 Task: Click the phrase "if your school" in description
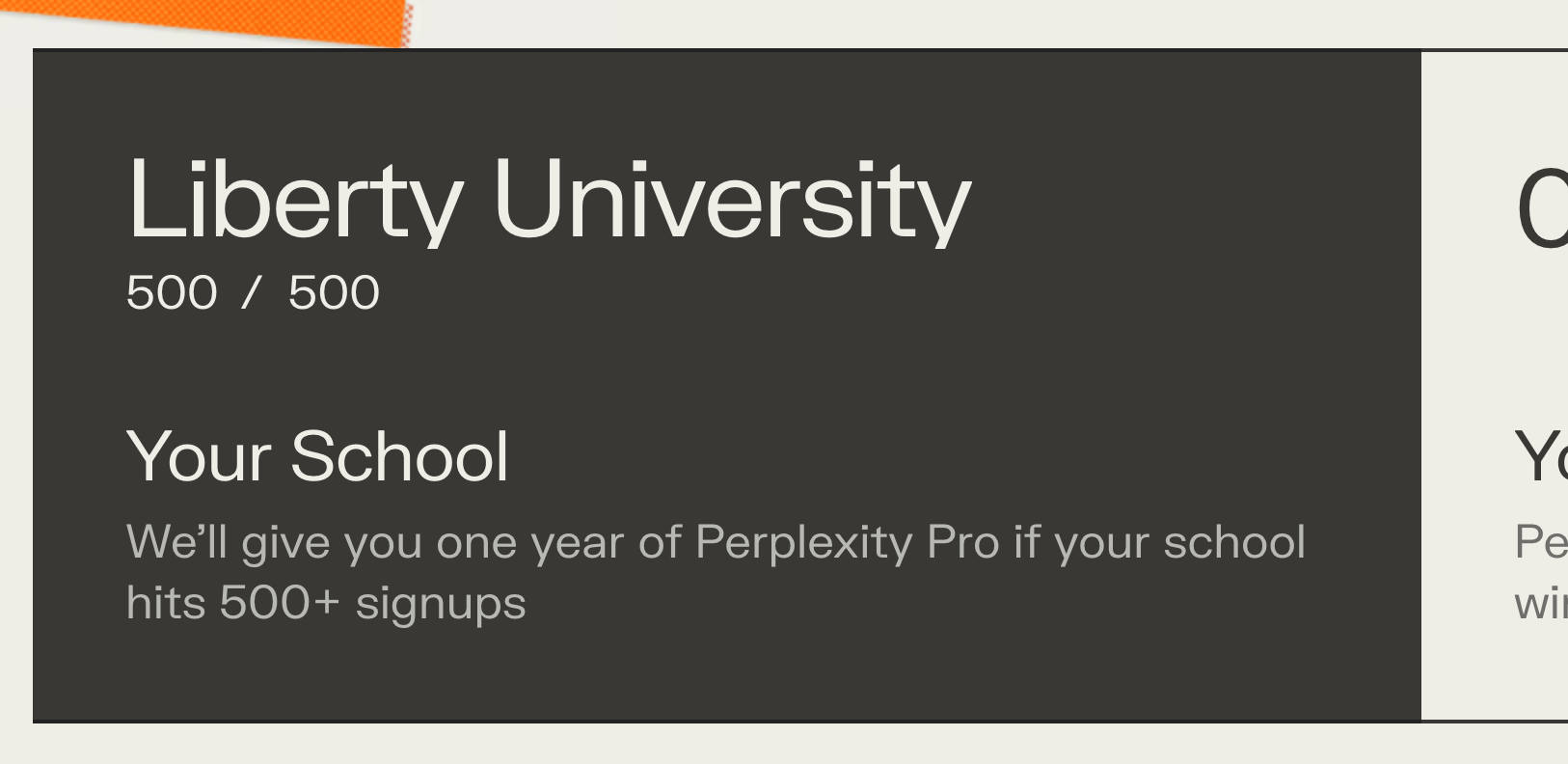pos(1159,543)
